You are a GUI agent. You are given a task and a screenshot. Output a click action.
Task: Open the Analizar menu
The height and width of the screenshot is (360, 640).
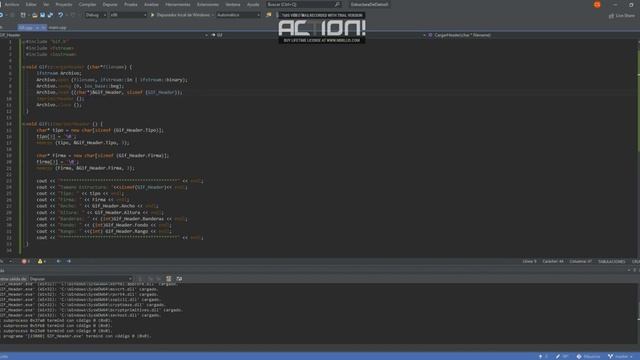click(x=151, y=4)
